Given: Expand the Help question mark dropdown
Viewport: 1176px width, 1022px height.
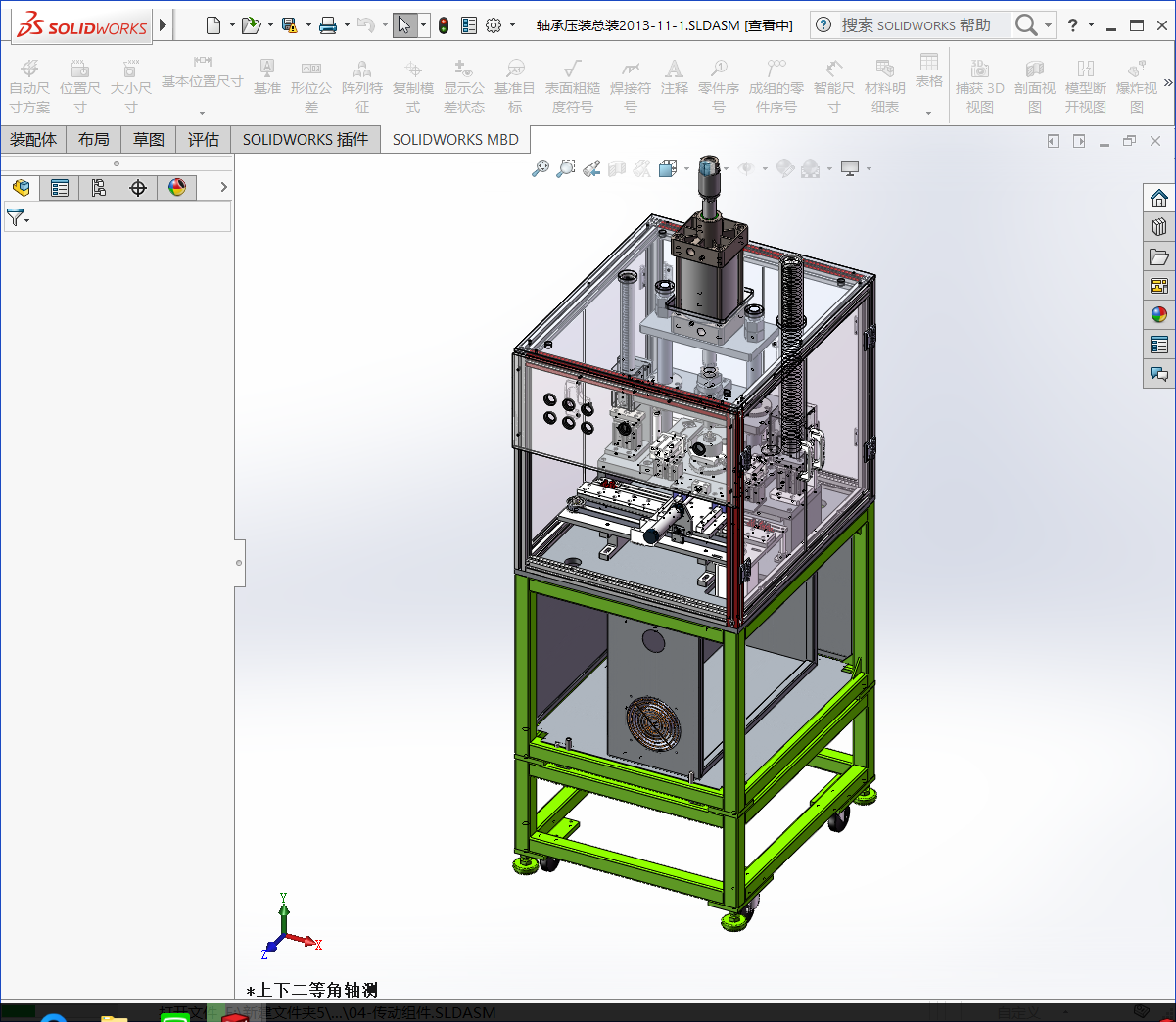Looking at the screenshot, I should 1091,25.
